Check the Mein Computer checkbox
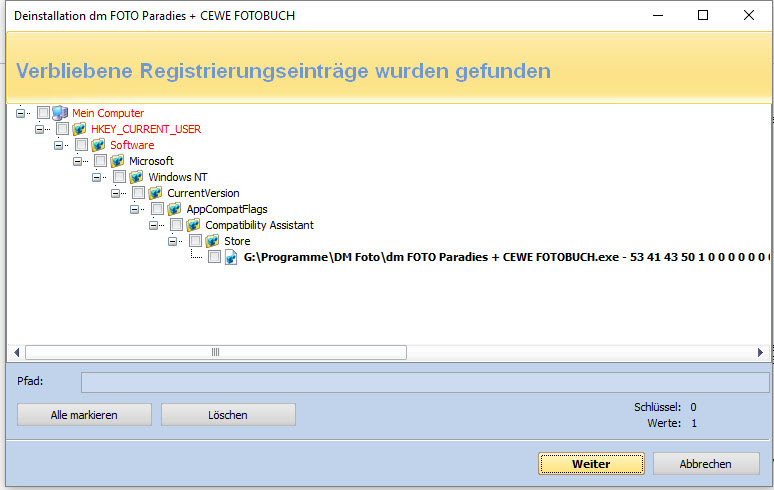774x490 pixels. click(43, 113)
